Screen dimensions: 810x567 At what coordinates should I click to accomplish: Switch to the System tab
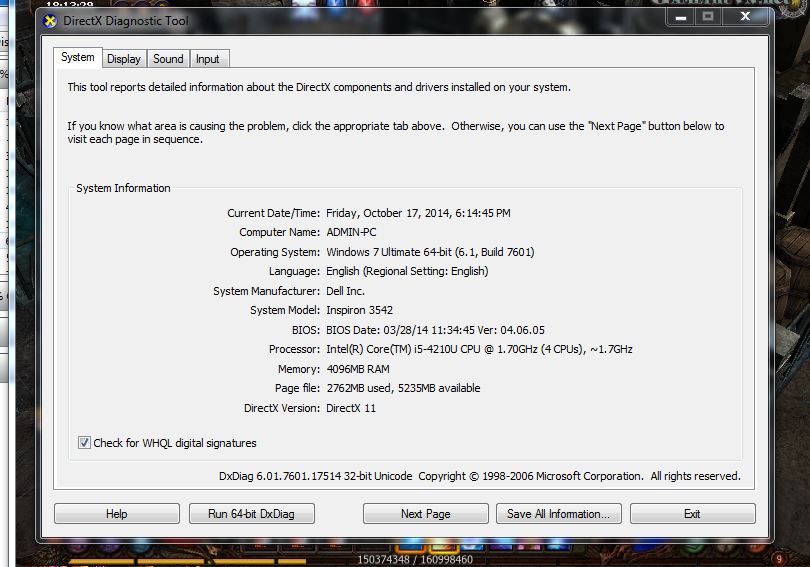77,57
